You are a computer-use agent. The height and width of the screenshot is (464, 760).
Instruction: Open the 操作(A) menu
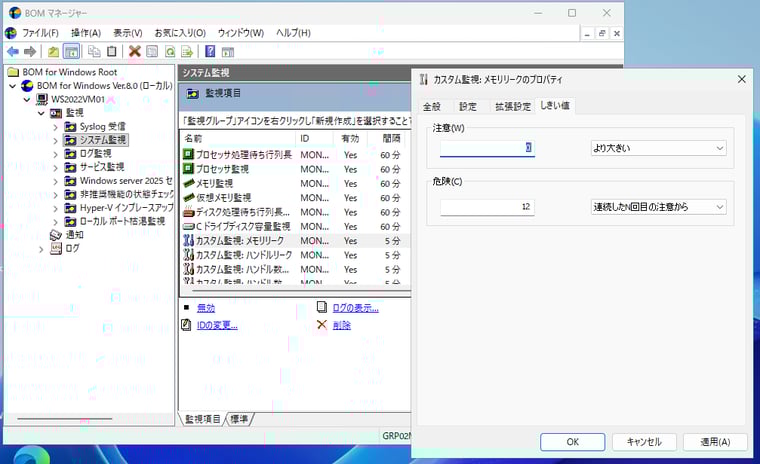(86, 33)
